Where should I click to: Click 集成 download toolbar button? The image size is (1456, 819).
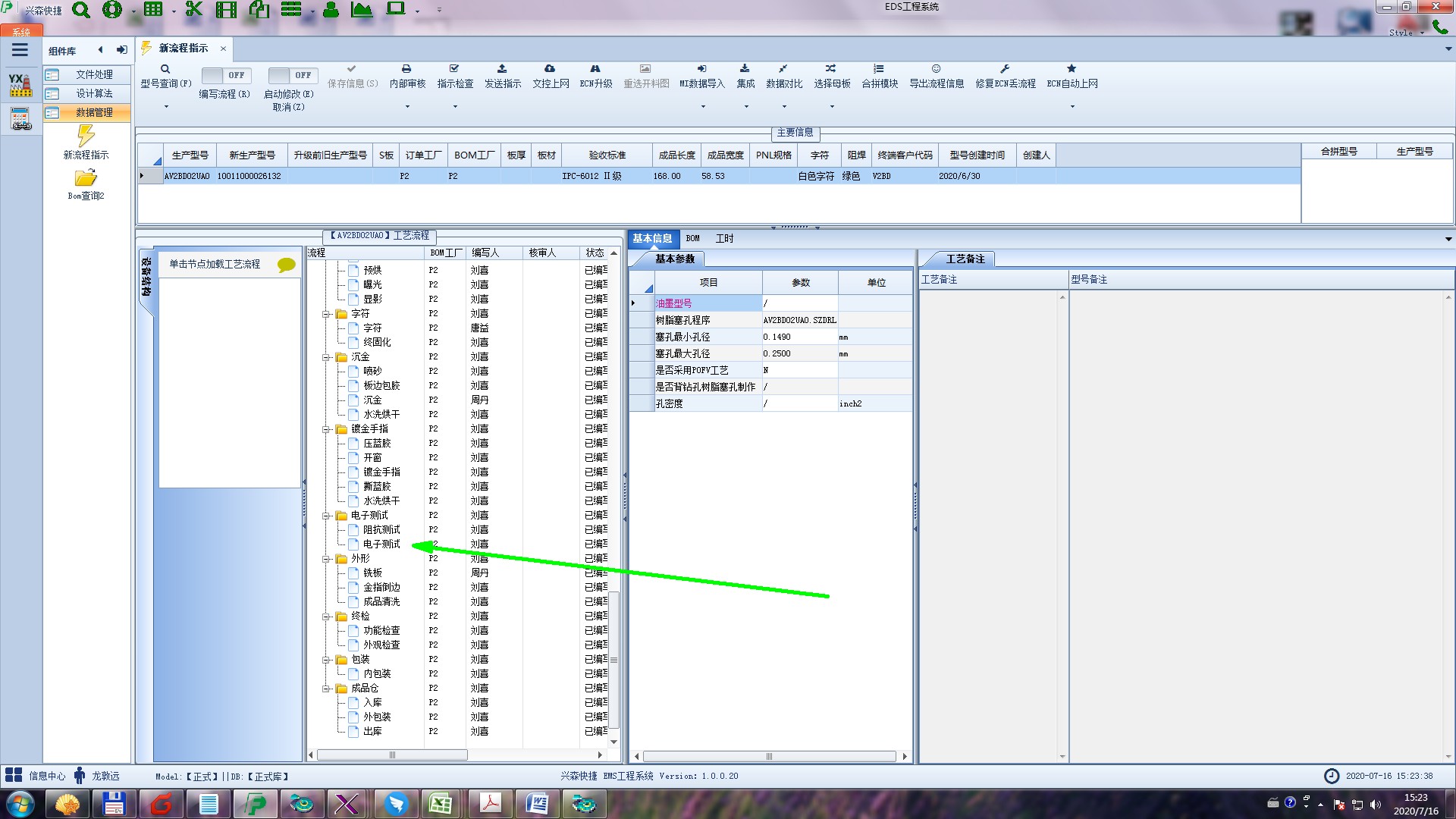tap(745, 77)
